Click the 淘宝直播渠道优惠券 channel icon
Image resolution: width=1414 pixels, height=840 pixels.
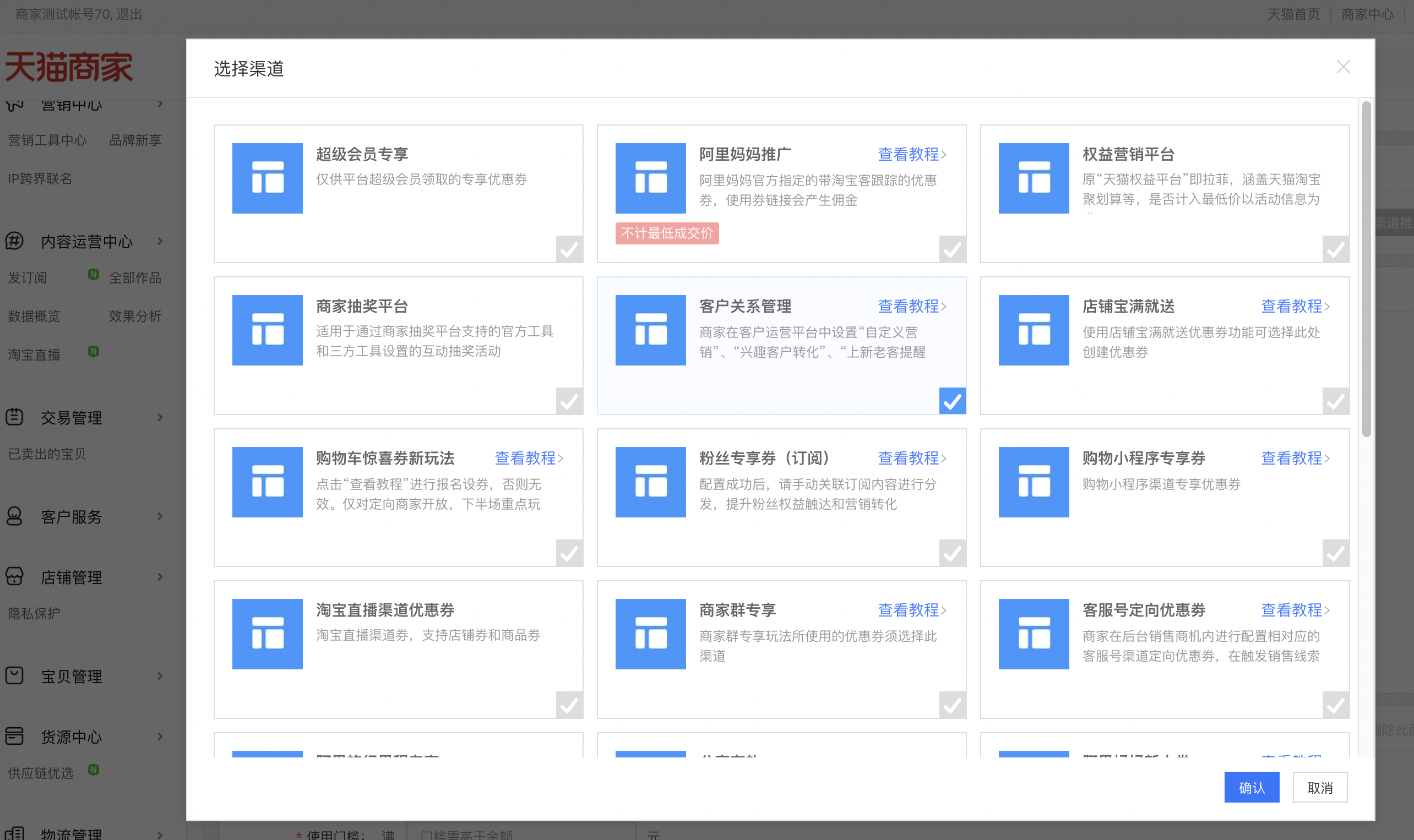coord(267,634)
